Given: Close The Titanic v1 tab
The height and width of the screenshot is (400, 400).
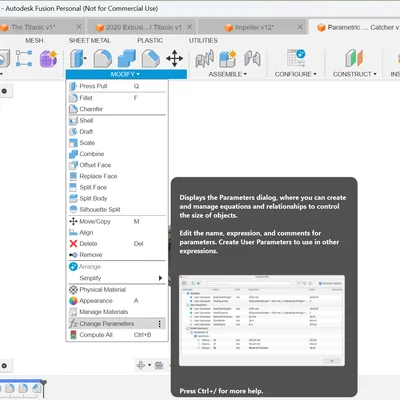Looking at the screenshot, I should coord(79,27).
